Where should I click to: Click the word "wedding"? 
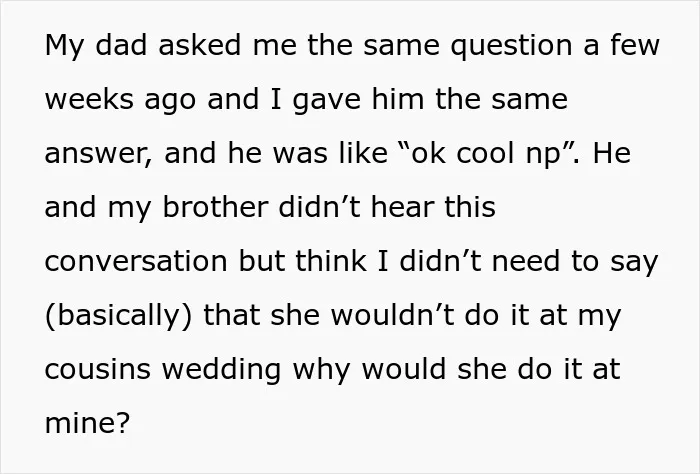pyautogui.click(x=221, y=371)
